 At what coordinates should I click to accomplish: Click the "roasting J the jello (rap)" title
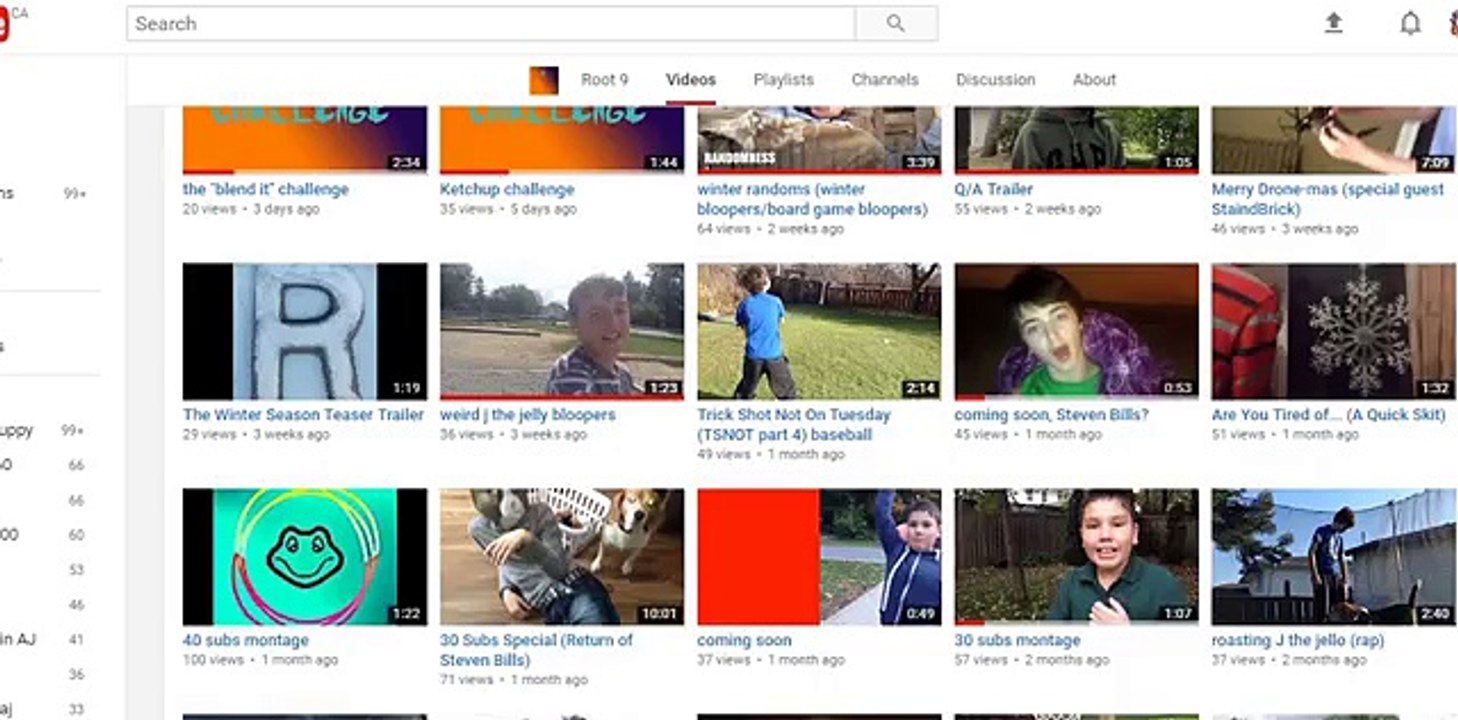click(x=1298, y=640)
